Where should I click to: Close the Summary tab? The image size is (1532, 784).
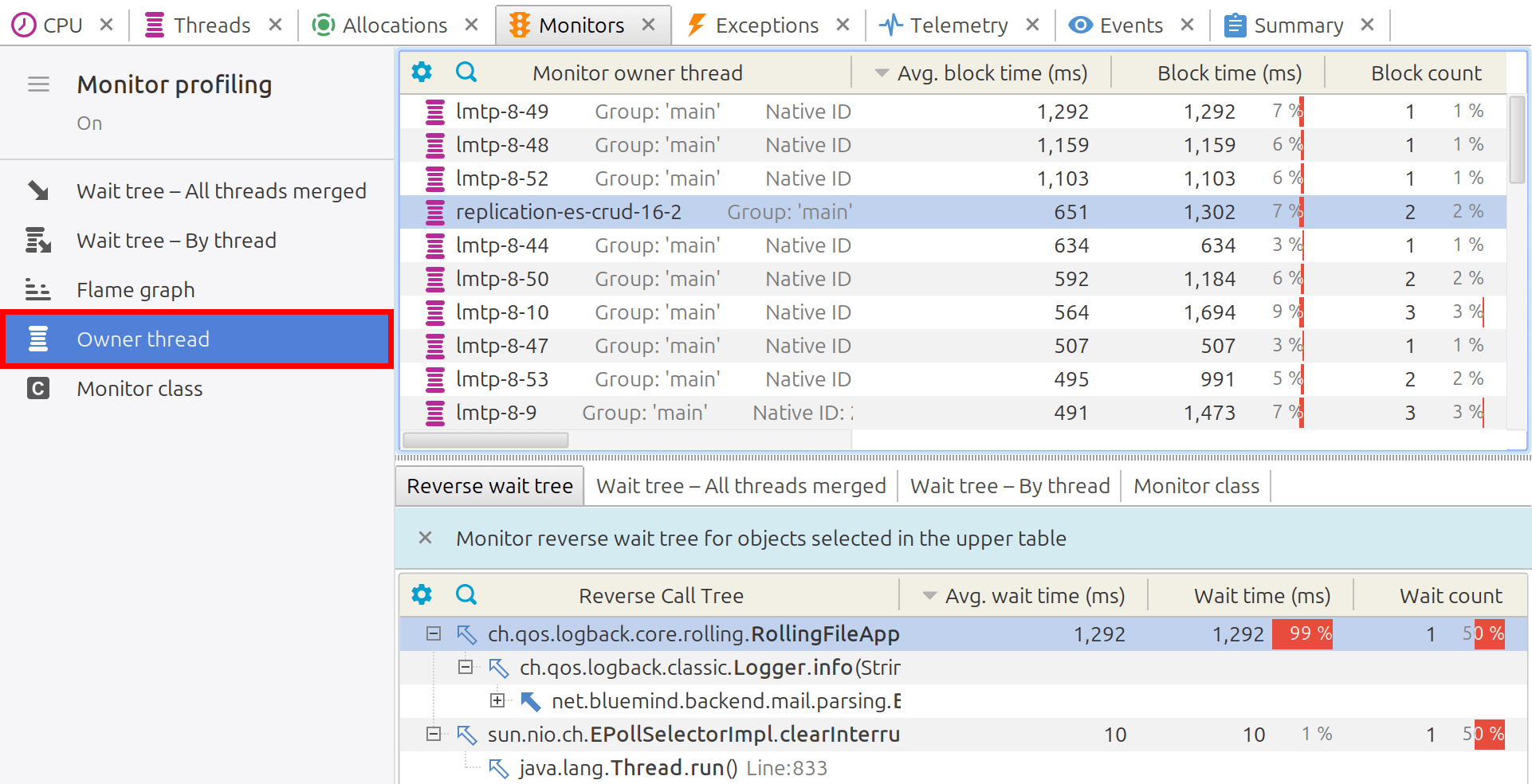(1367, 25)
